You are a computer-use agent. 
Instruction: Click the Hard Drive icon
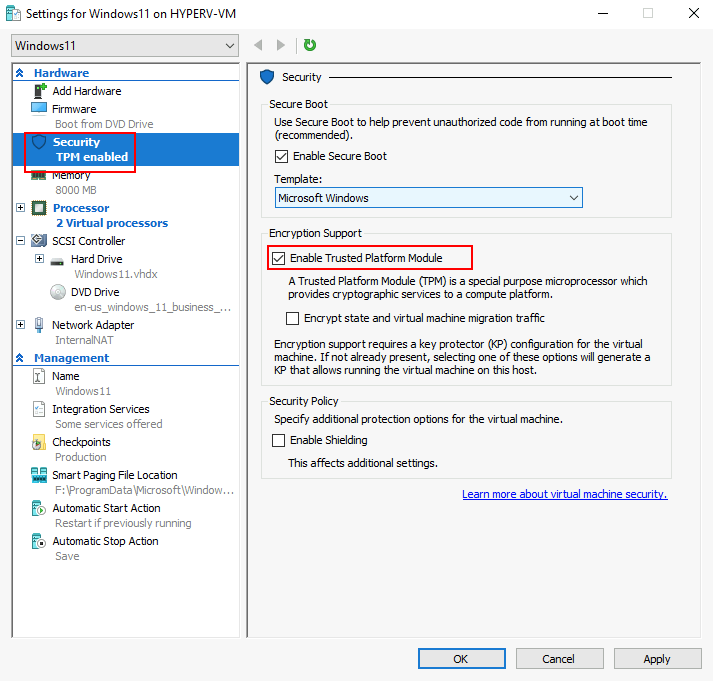coord(57,261)
